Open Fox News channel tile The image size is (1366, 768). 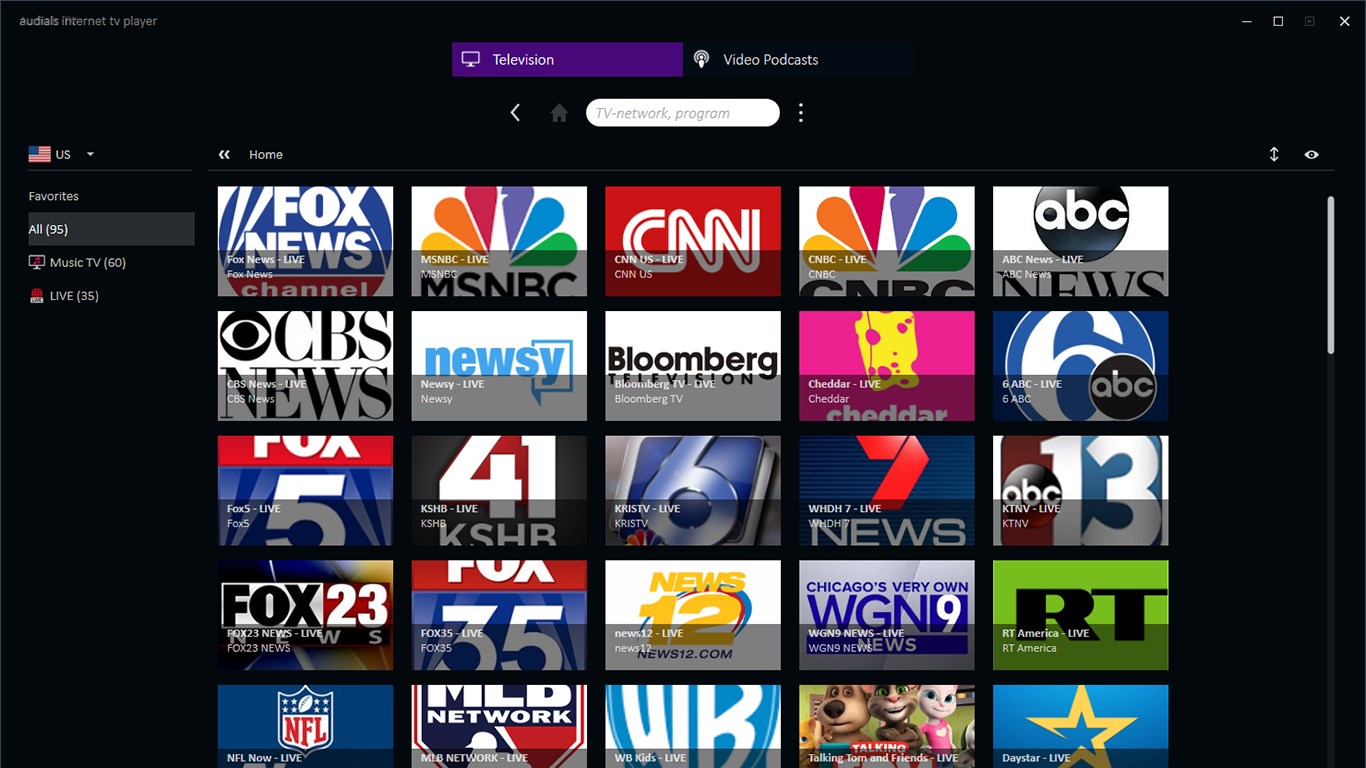pyautogui.click(x=305, y=241)
